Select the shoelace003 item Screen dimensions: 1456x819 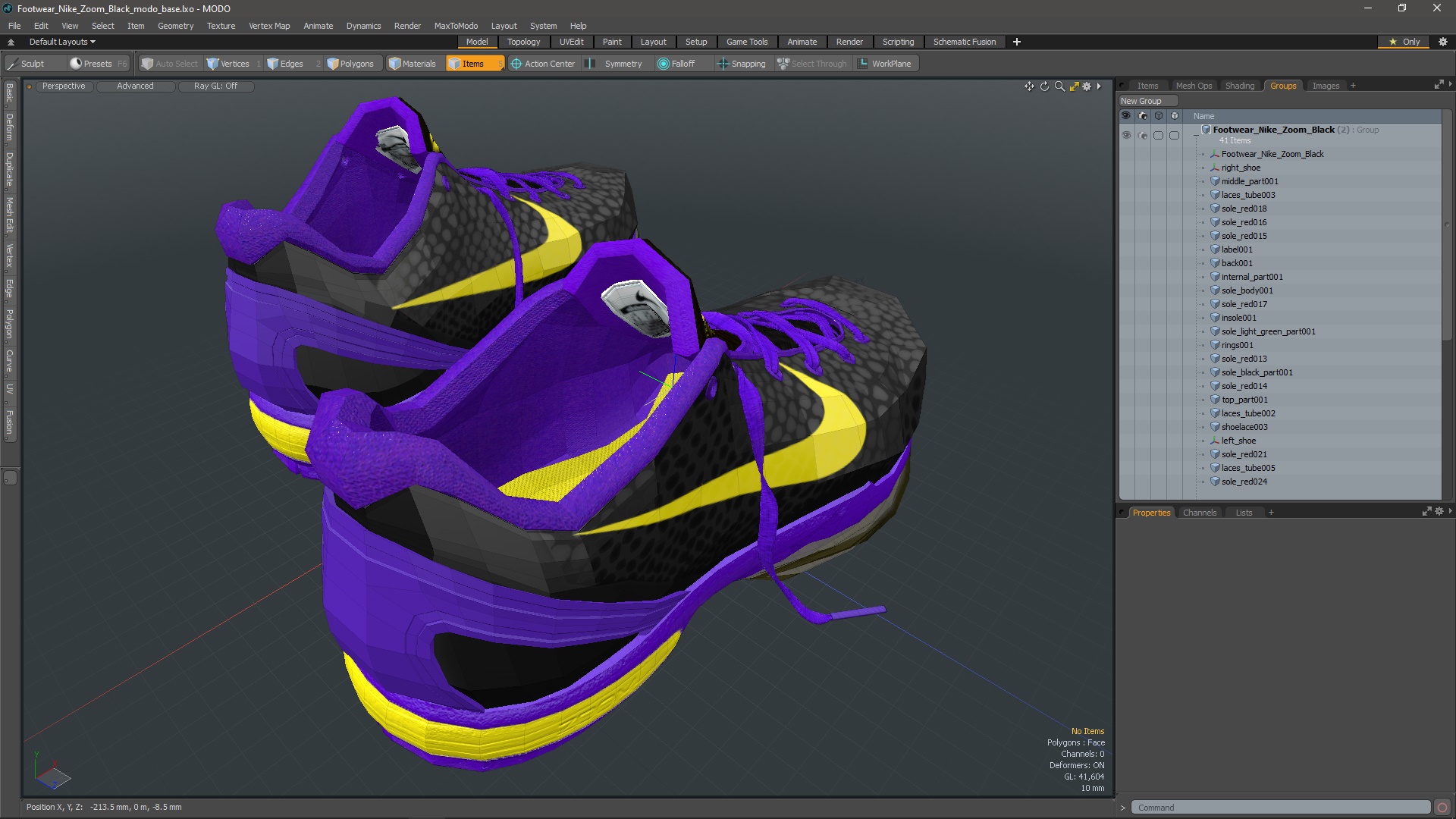click(1244, 427)
